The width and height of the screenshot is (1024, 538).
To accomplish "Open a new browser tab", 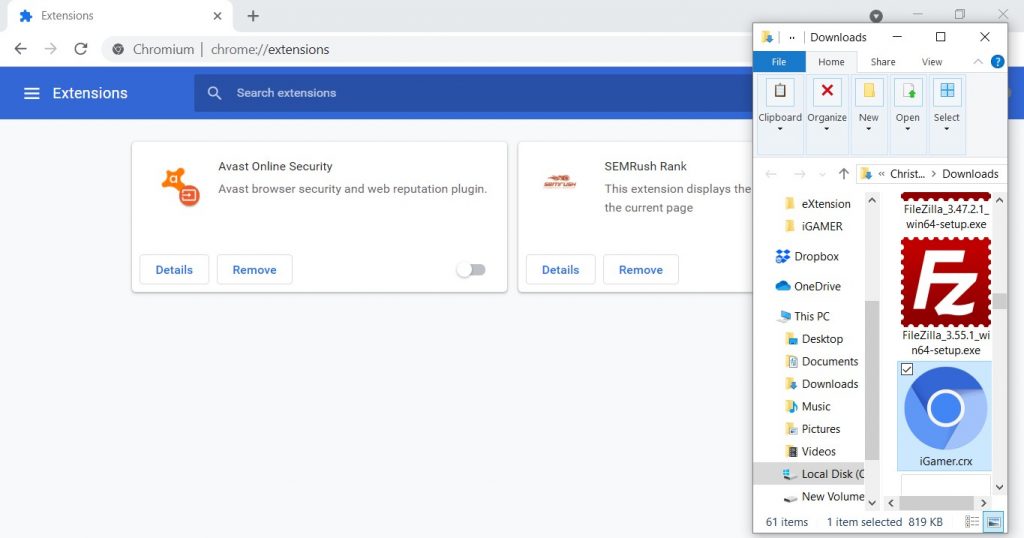I will click(x=253, y=16).
